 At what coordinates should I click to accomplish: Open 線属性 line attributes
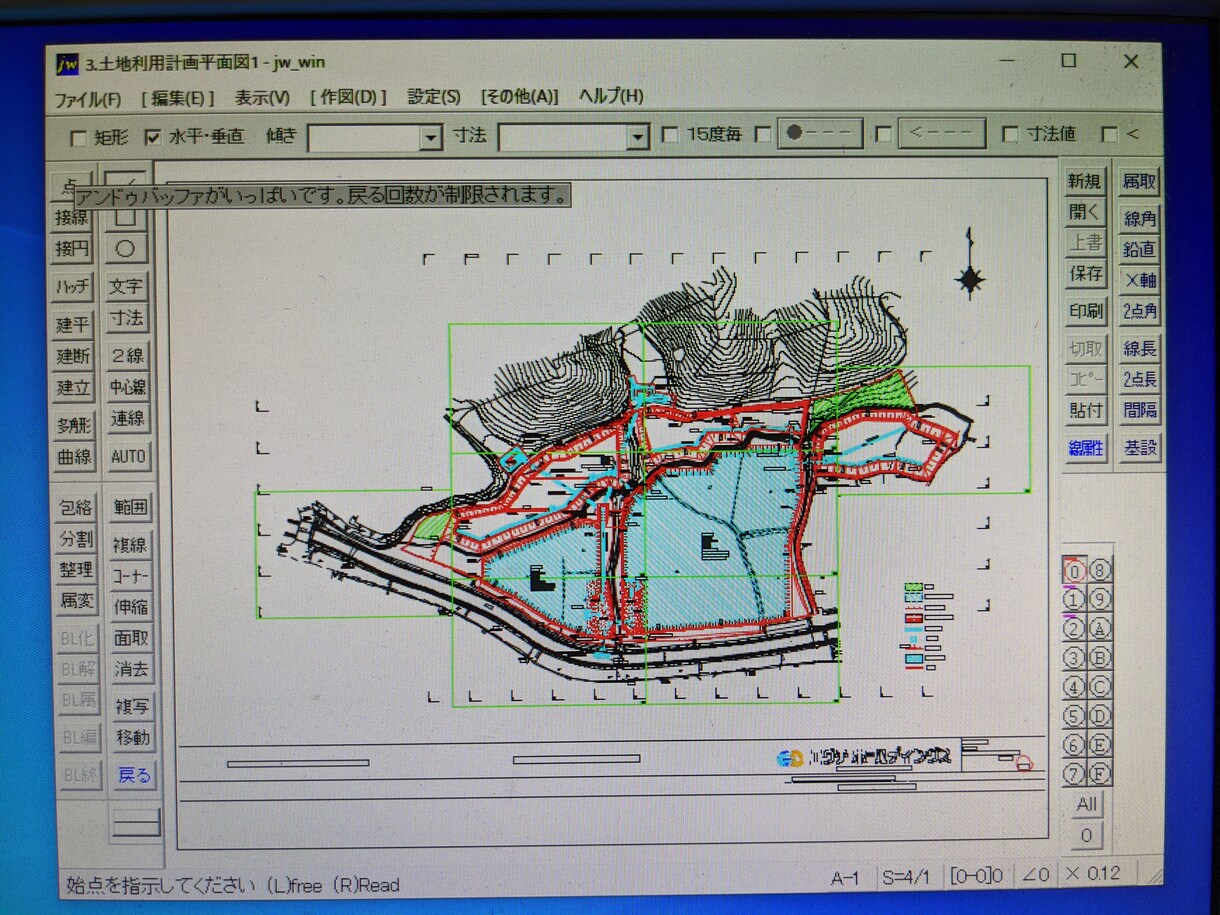point(1086,448)
